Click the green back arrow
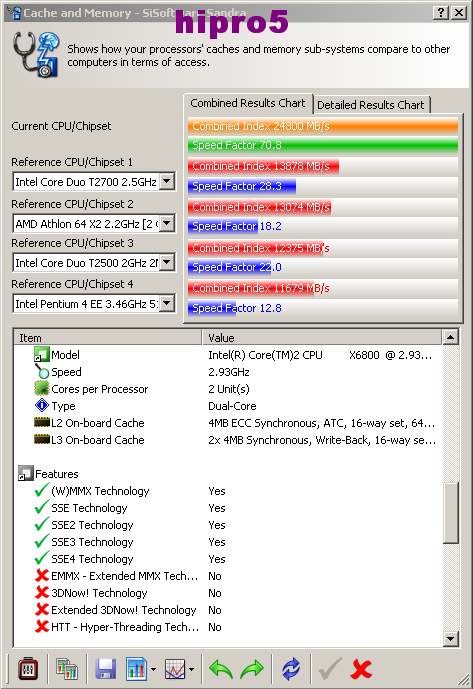Viewport: 473px width, 689px height. click(x=221, y=669)
